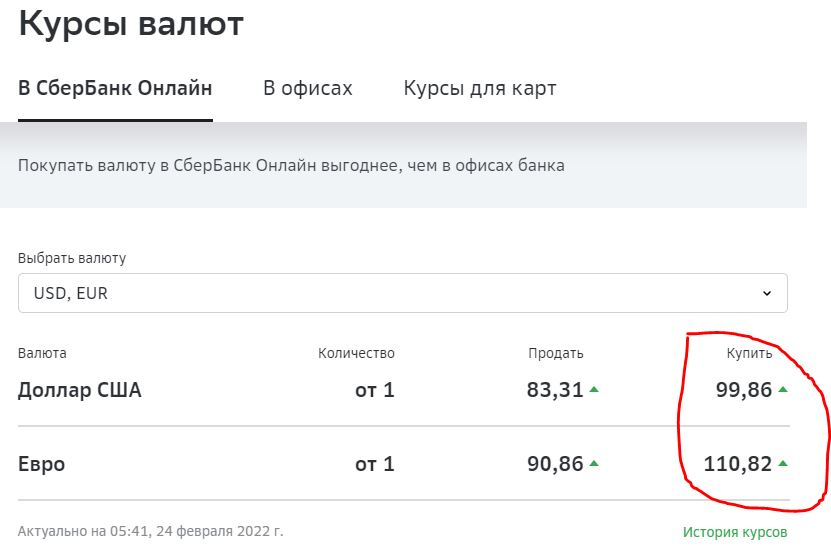
Task: Click the Продать column header
Action: [x=555, y=354]
